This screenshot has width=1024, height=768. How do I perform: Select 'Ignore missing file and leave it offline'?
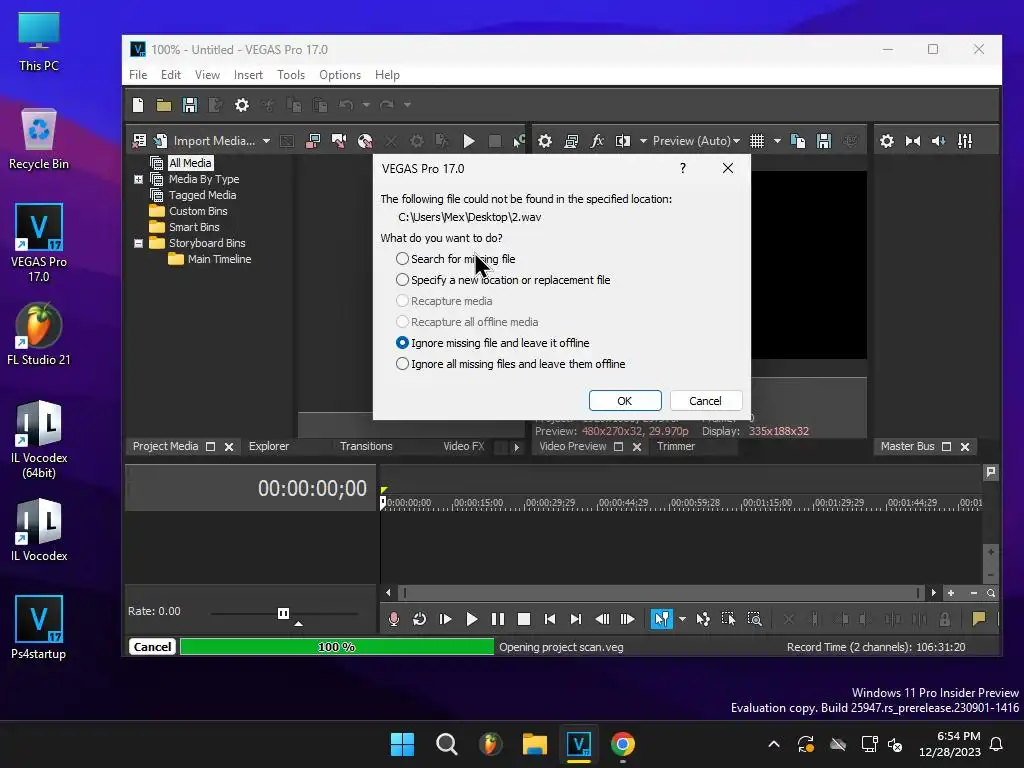pyautogui.click(x=492, y=343)
